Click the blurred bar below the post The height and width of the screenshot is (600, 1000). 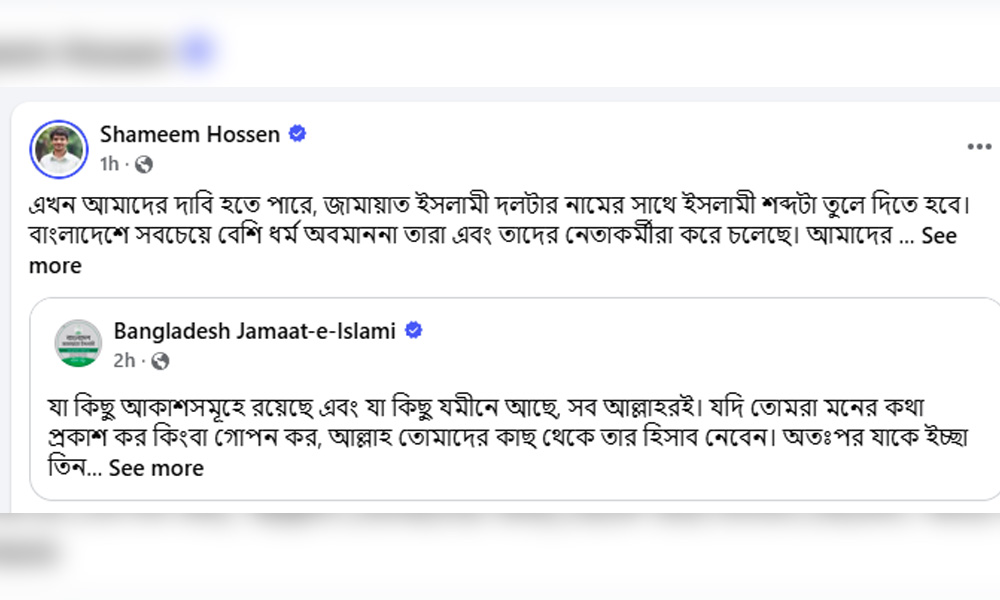(500, 520)
